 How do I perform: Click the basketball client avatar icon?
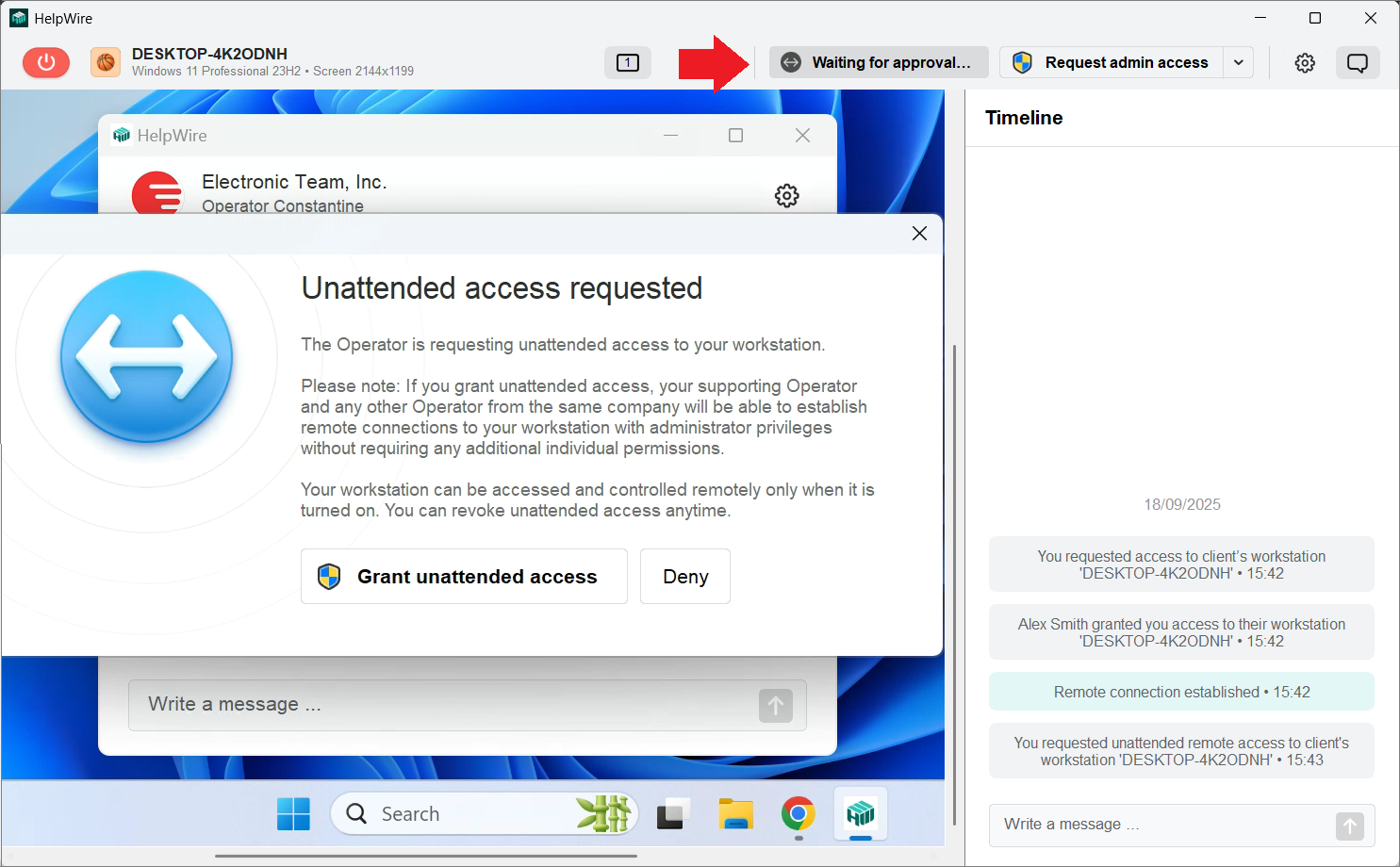(x=104, y=61)
